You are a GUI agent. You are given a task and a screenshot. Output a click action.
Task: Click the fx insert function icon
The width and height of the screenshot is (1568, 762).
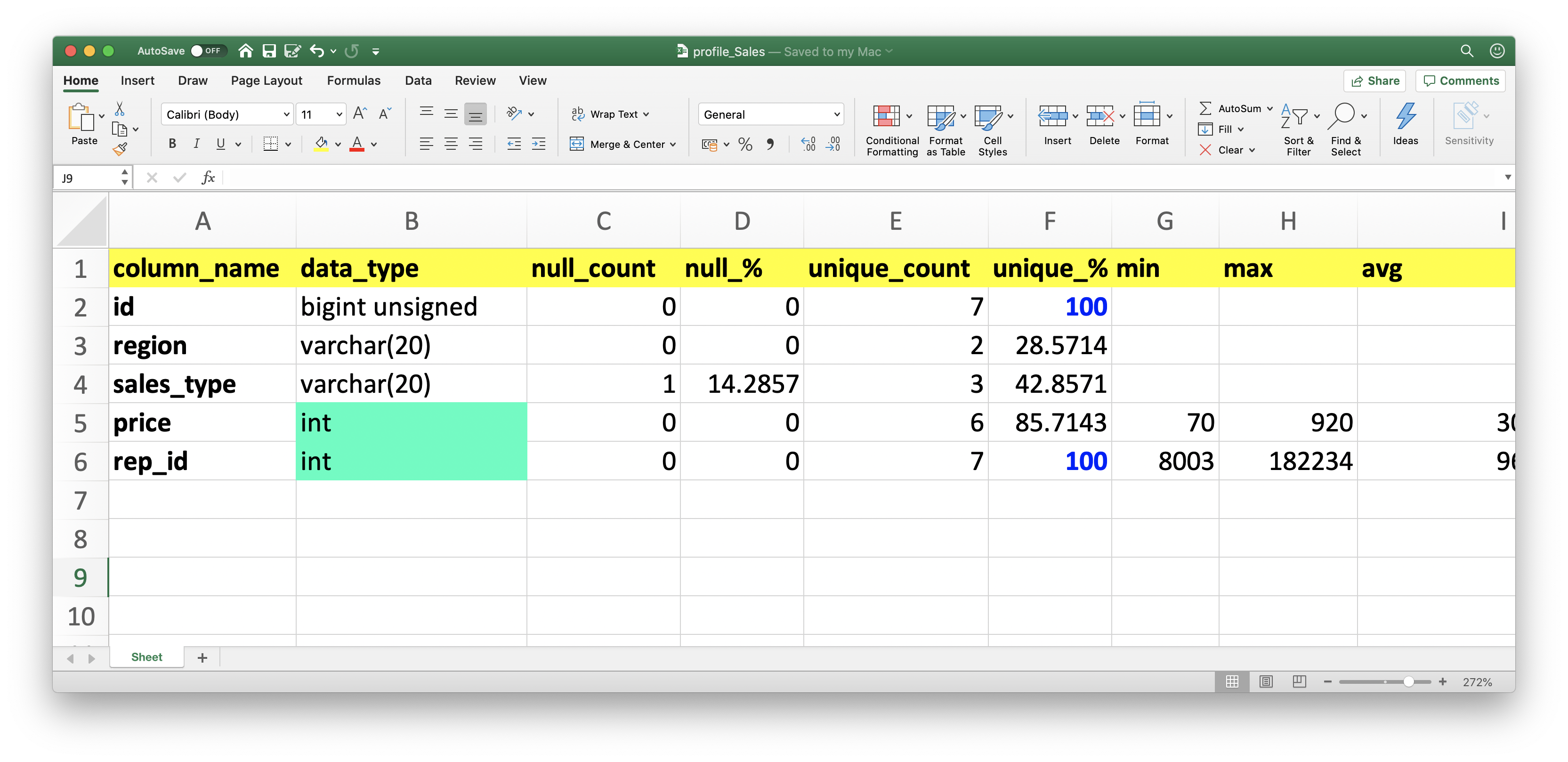208,178
